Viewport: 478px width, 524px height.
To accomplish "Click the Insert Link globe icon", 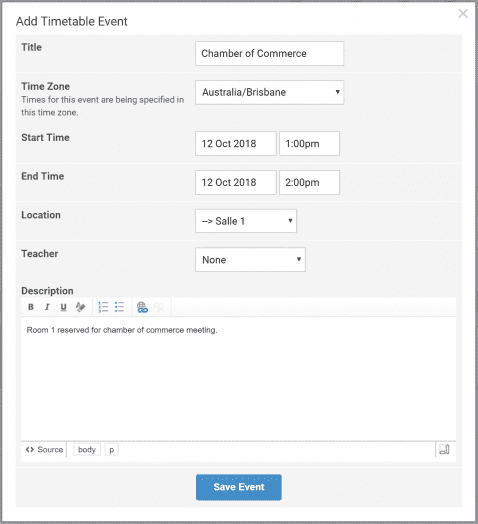I will point(142,307).
